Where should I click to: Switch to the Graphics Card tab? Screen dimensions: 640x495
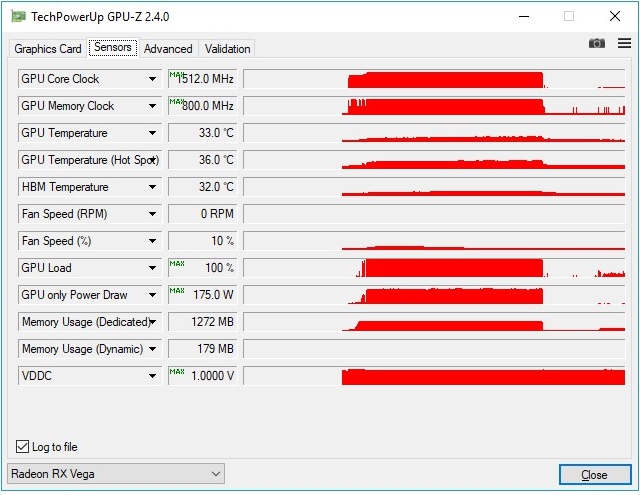click(48, 49)
